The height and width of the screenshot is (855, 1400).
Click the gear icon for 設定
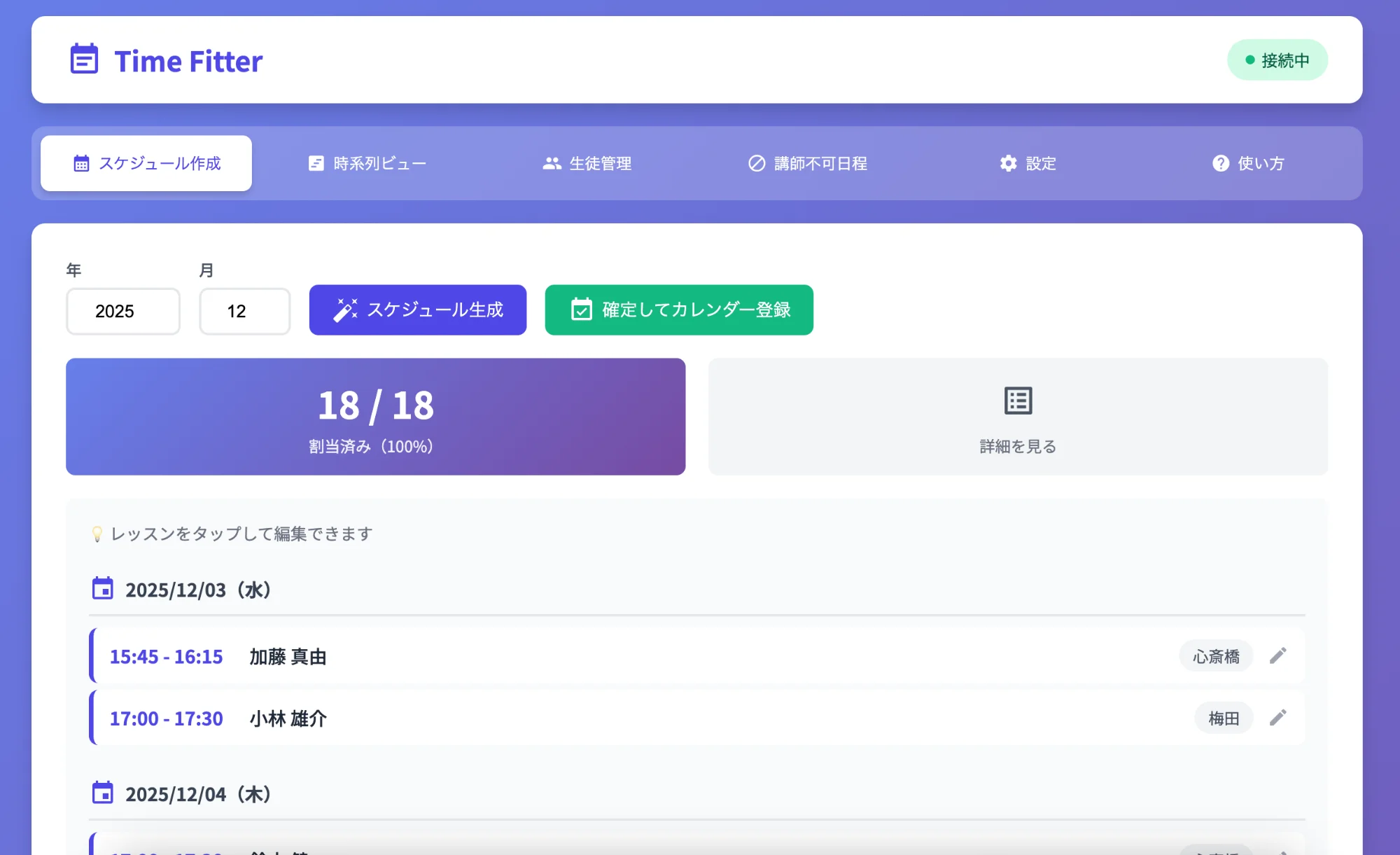[x=1008, y=163]
